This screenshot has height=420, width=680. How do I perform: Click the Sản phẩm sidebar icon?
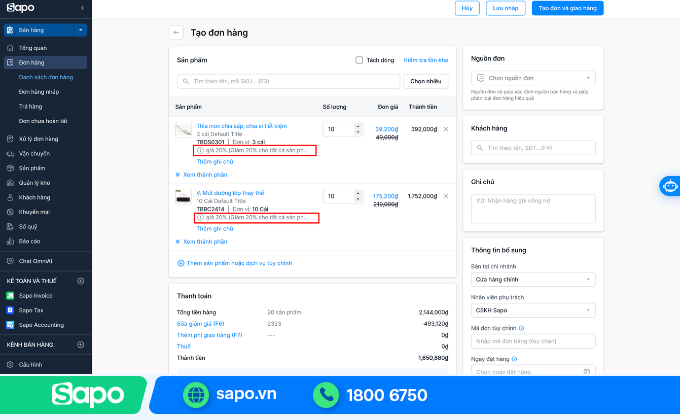click(10, 168)
